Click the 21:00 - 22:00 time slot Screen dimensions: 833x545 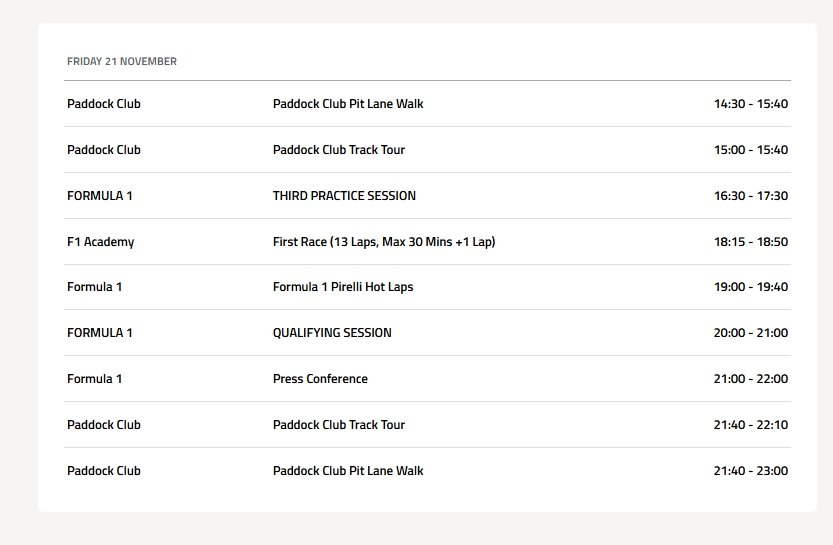click(750, 379)
